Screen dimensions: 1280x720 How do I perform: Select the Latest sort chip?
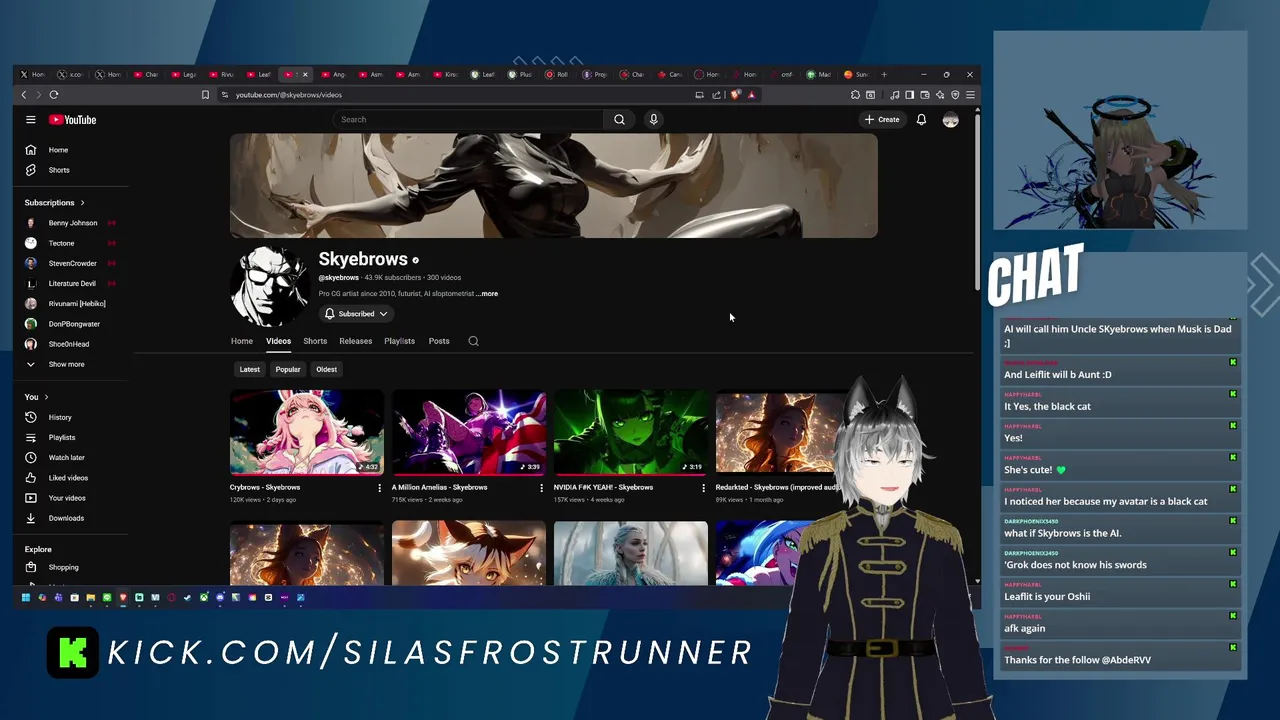pyautogui.click(x=250, y=369)
